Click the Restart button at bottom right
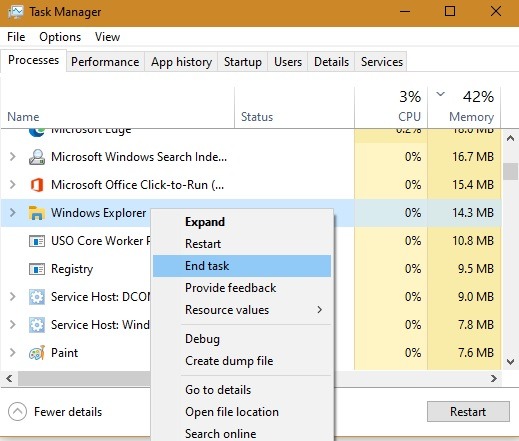This screenshot has width=519, height=441. [x=468, y=412]
